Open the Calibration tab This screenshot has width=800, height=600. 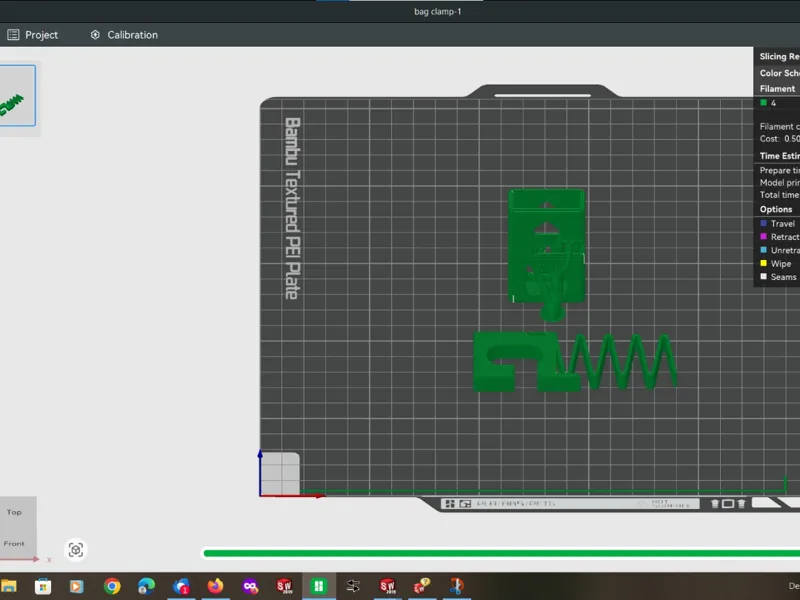[x=124, y=35]
